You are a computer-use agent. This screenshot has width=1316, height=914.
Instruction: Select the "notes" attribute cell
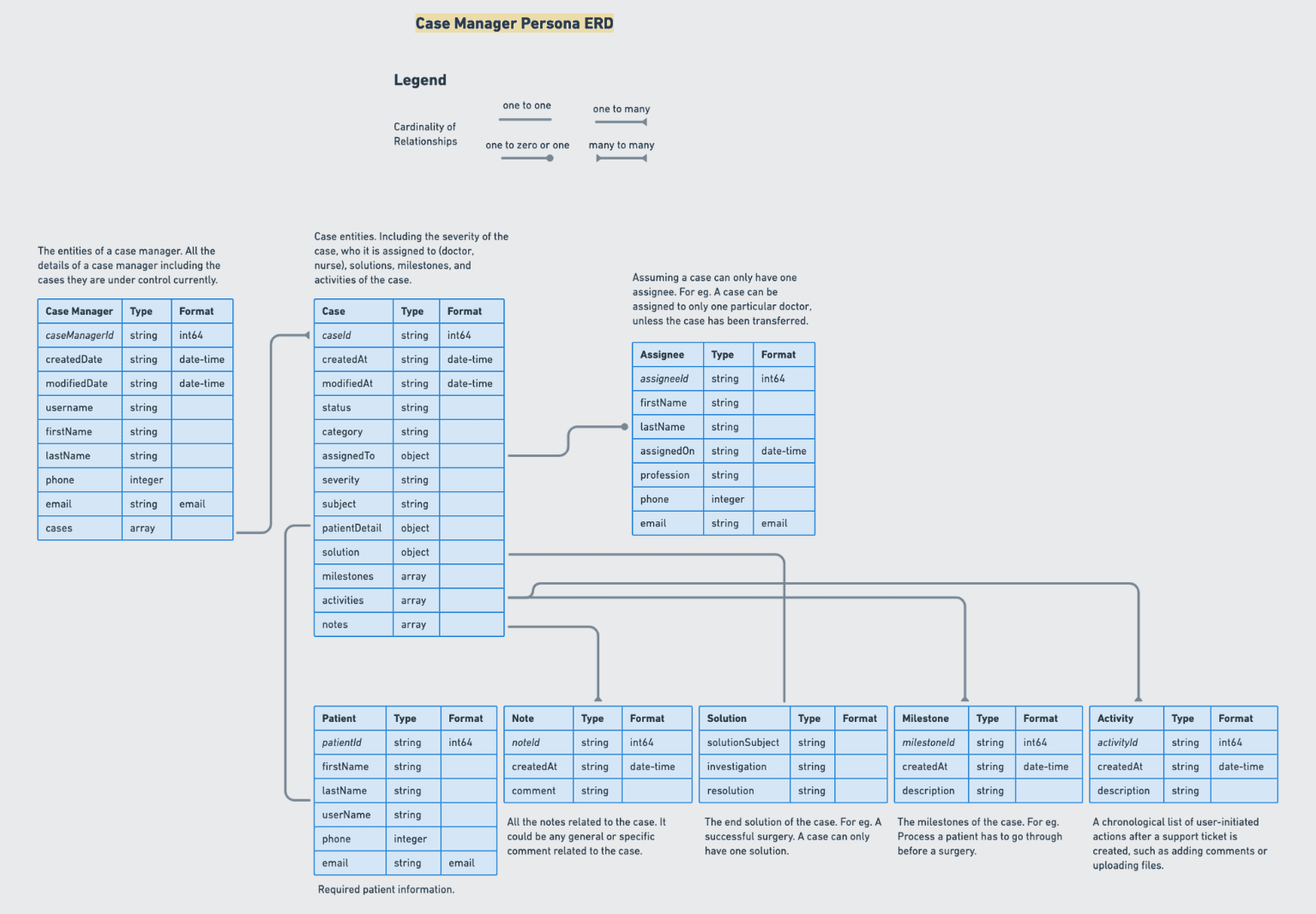[x=354, y=624]
